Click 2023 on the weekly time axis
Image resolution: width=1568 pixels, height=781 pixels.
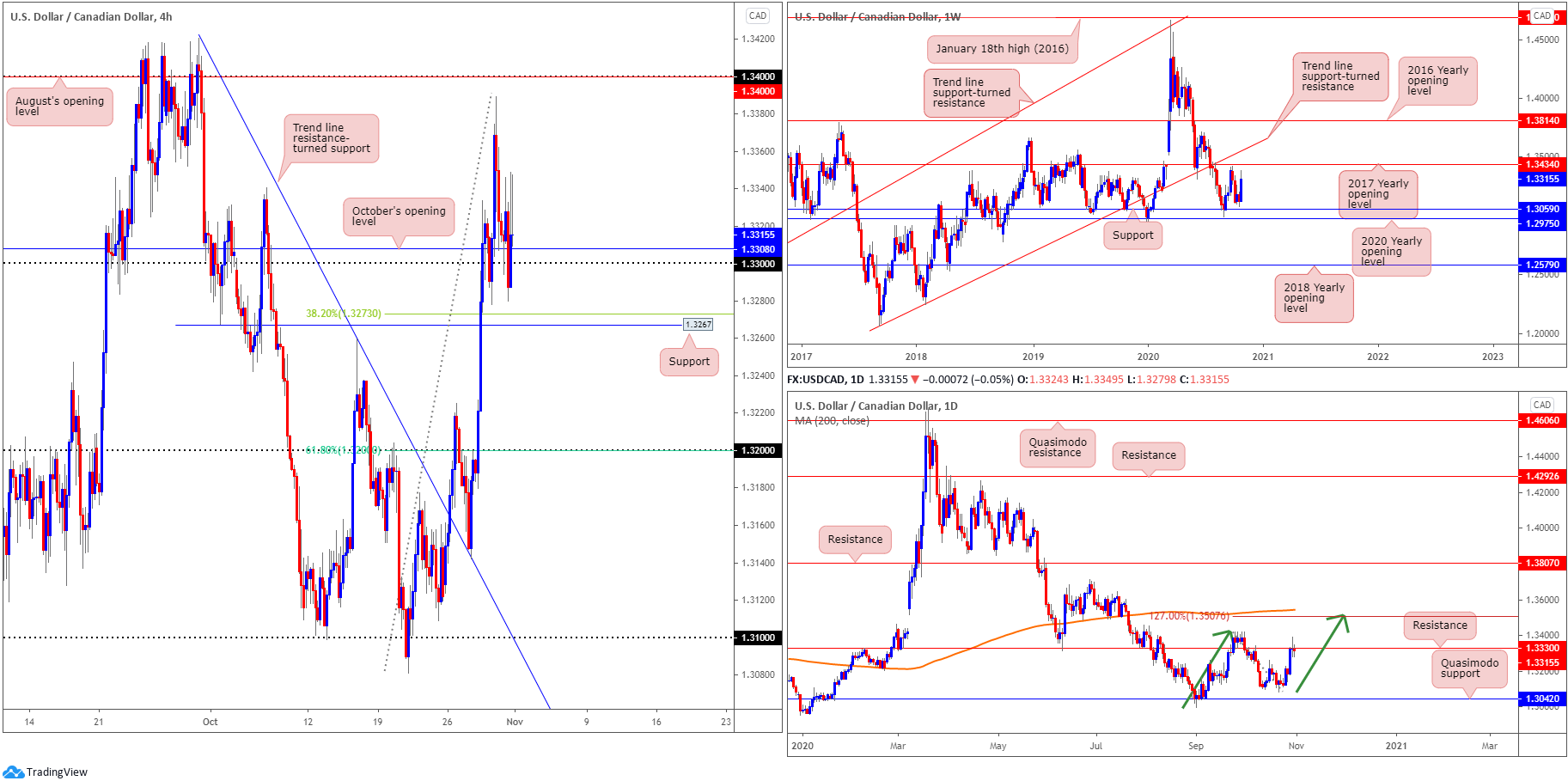pos(1492,357)
